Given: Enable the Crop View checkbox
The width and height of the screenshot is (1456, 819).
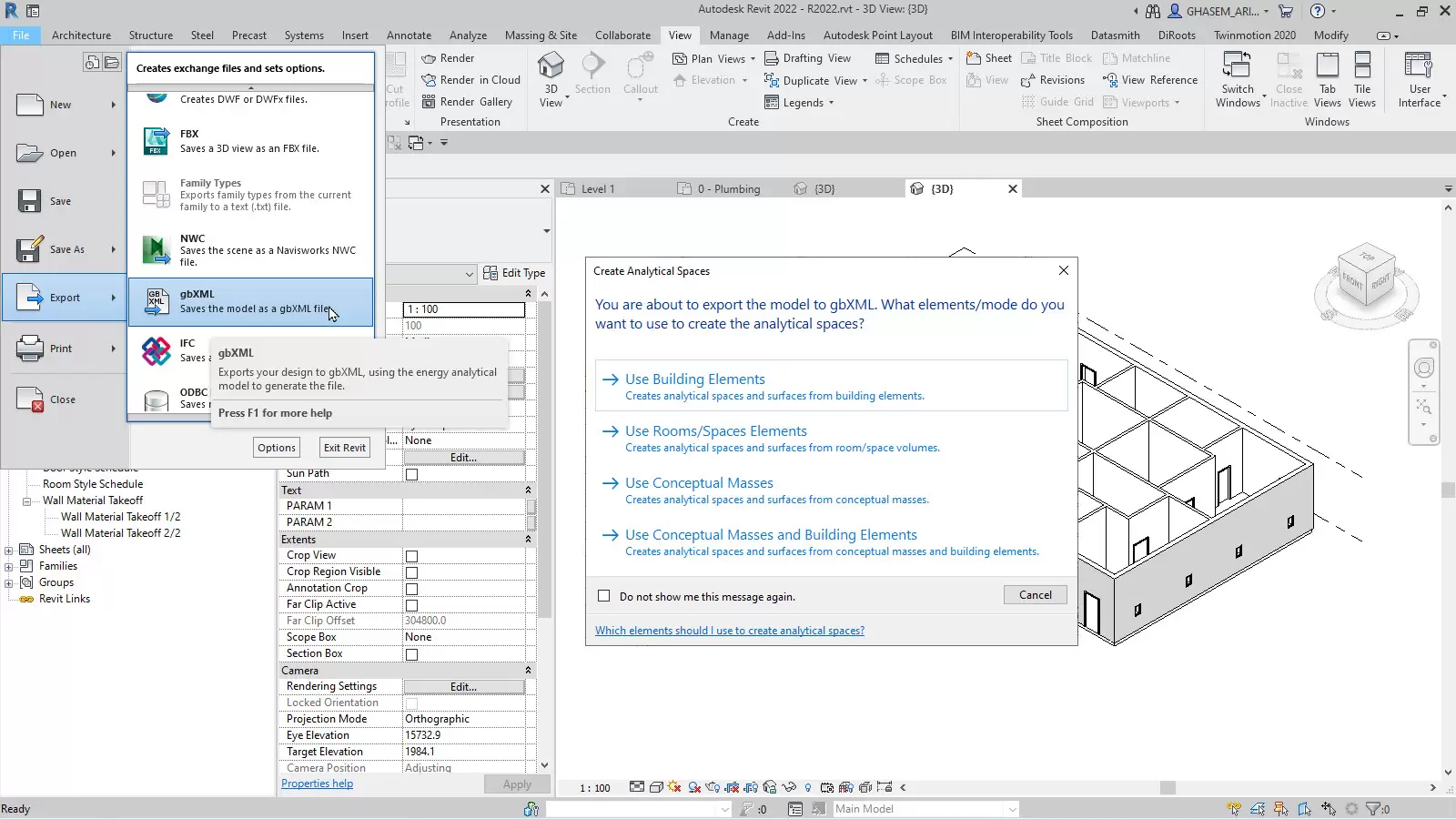Looking at the screenshot, I should pos(411,556).
